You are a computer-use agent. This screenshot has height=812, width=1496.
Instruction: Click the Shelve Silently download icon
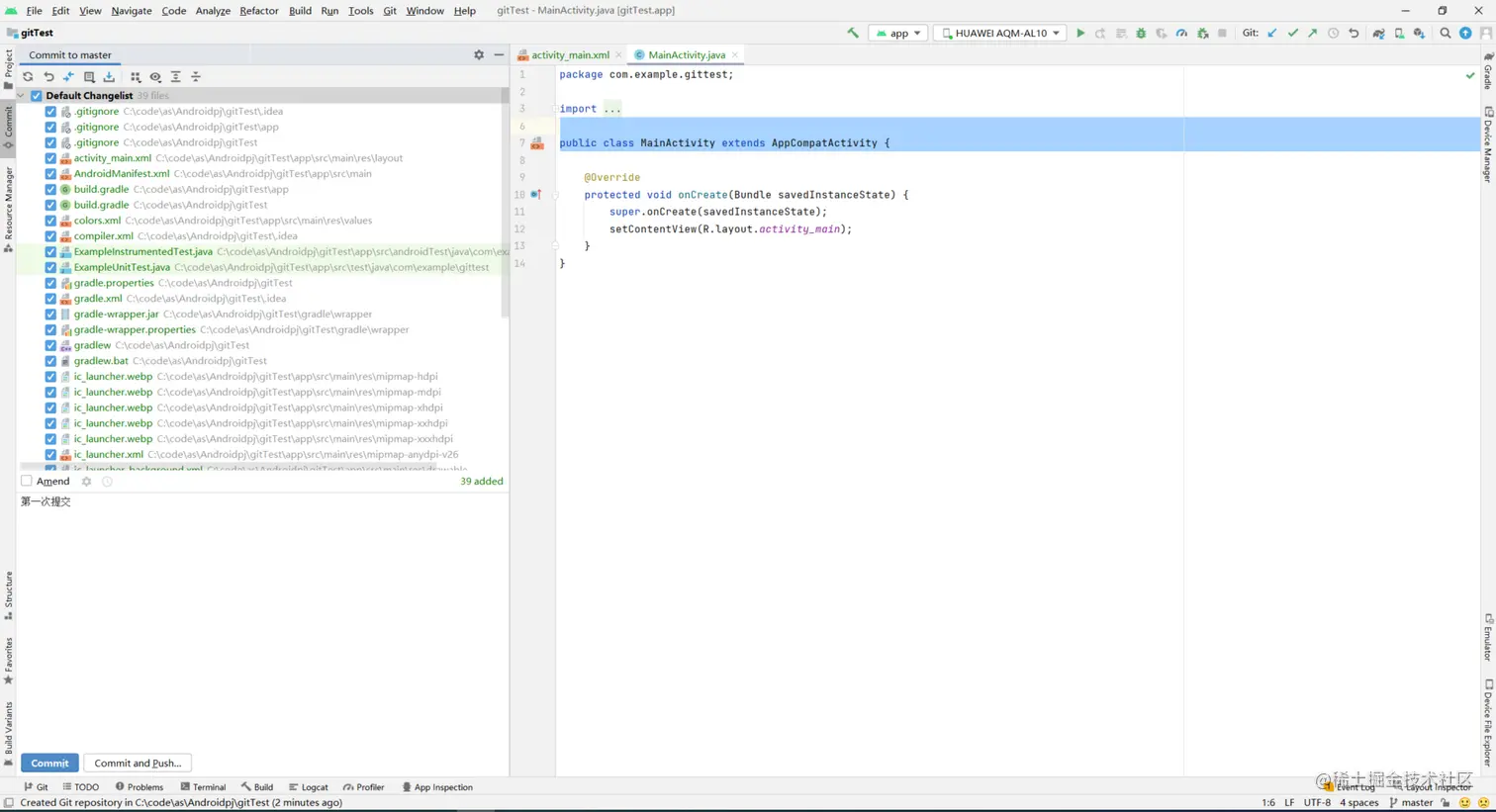tap(109, 76)
